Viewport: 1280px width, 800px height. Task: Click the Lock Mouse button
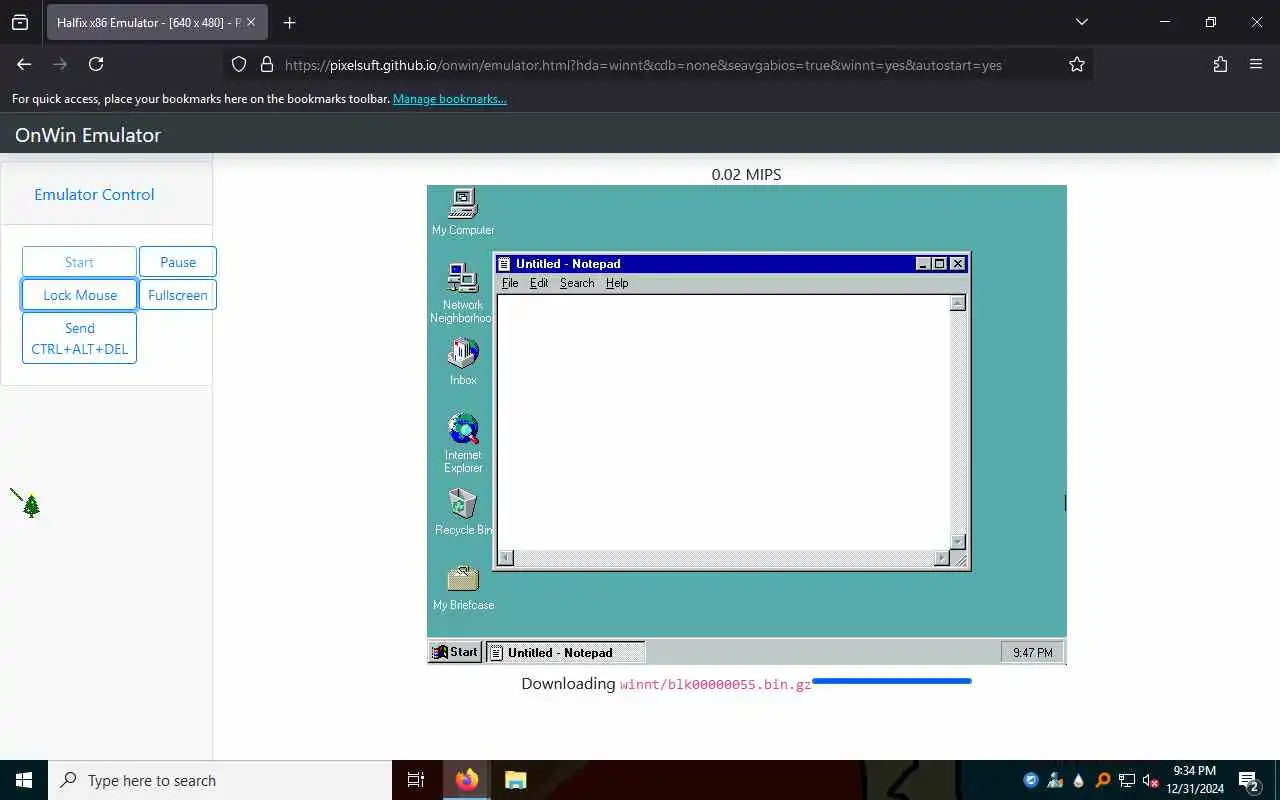point(80,295)
